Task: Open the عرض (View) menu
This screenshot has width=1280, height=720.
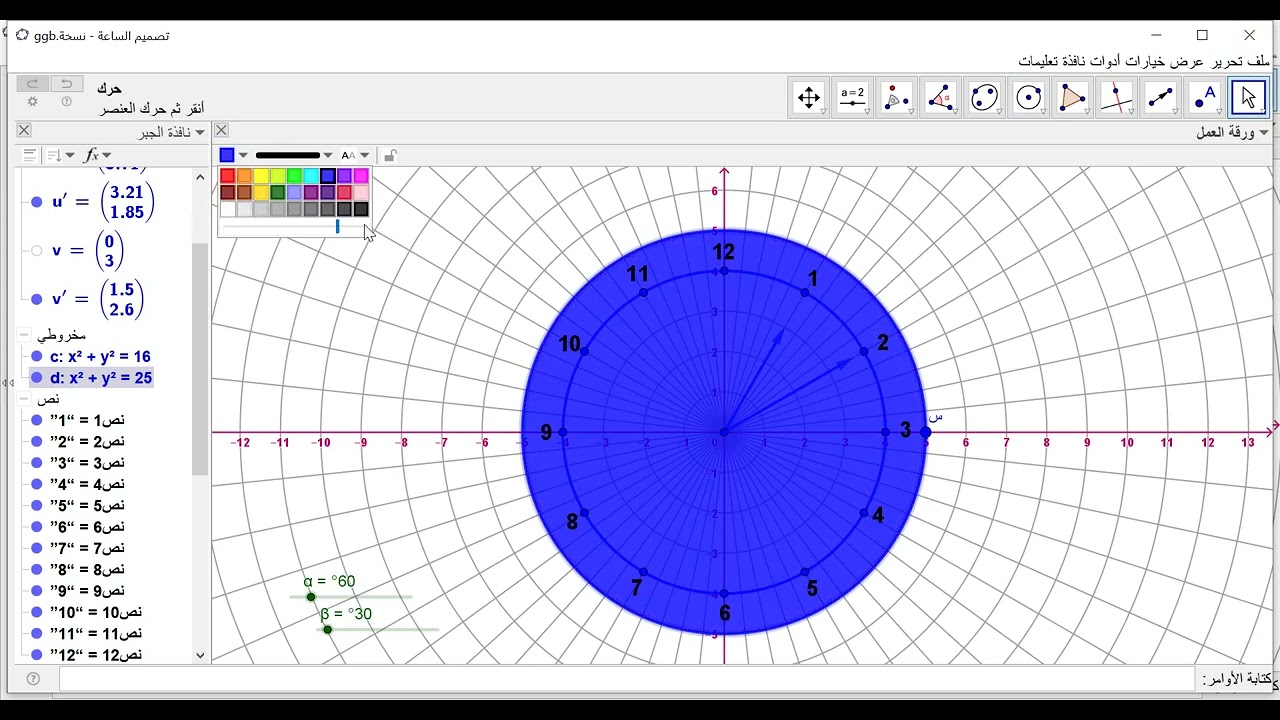Action: point(1191,61)
